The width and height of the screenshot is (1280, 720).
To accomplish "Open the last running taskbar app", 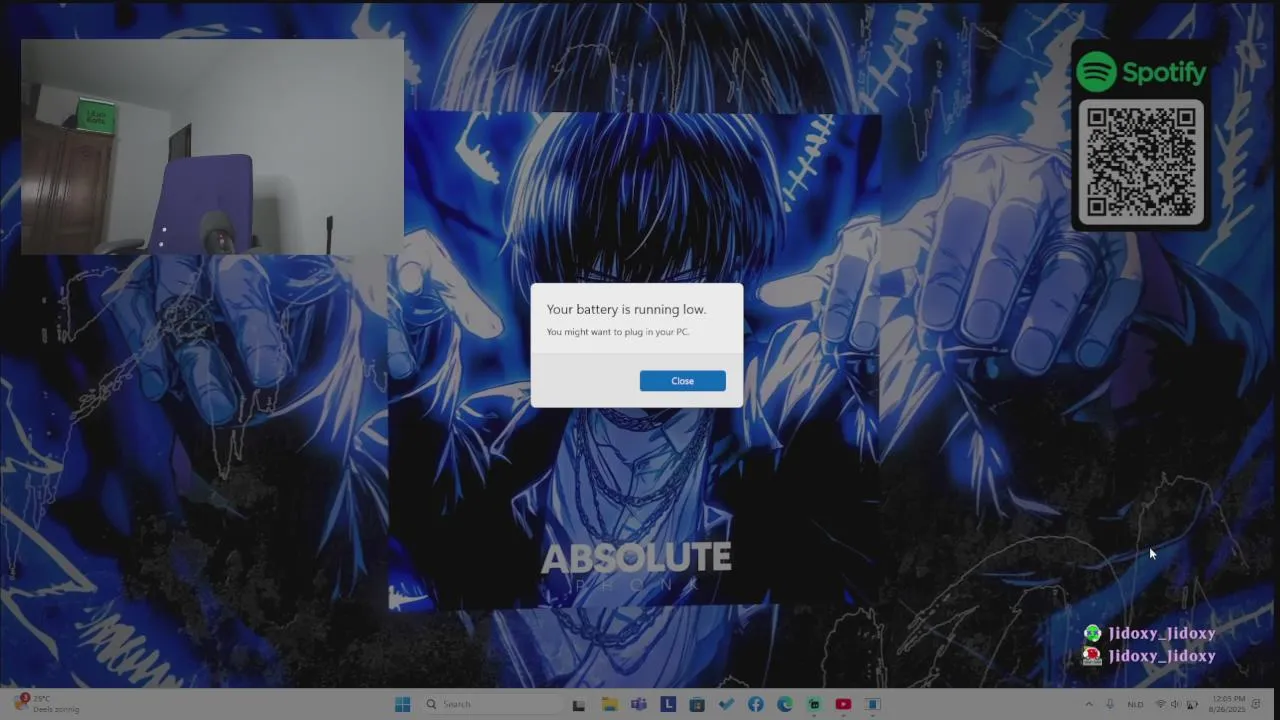I will 872,704.
